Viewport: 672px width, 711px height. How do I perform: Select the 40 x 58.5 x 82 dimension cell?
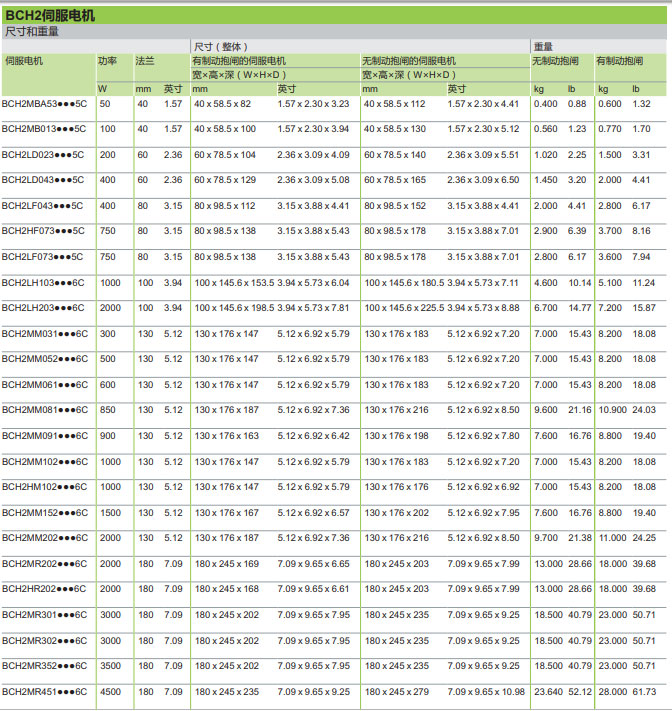click(222, 104)
